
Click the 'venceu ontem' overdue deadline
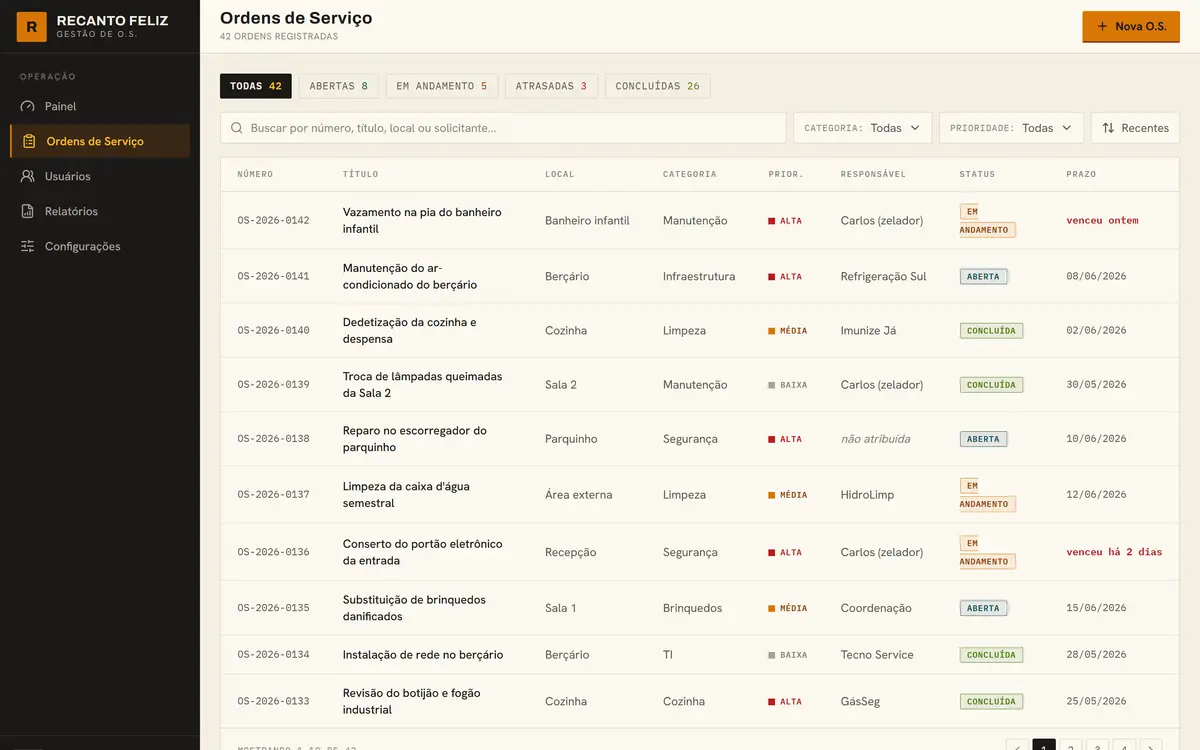[1102, 221]
